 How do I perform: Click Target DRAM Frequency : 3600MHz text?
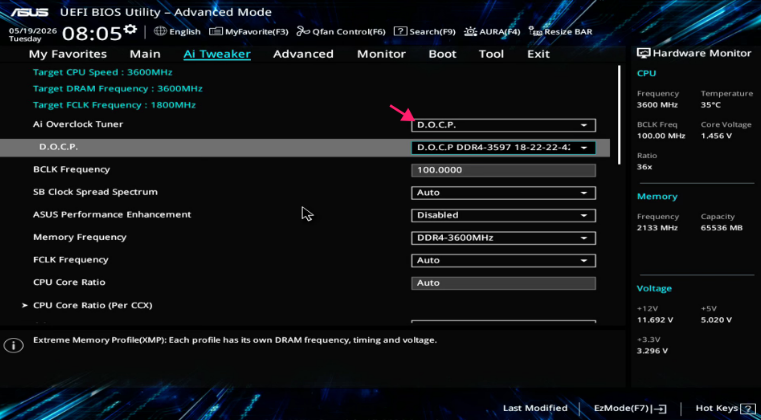[117, 89]
